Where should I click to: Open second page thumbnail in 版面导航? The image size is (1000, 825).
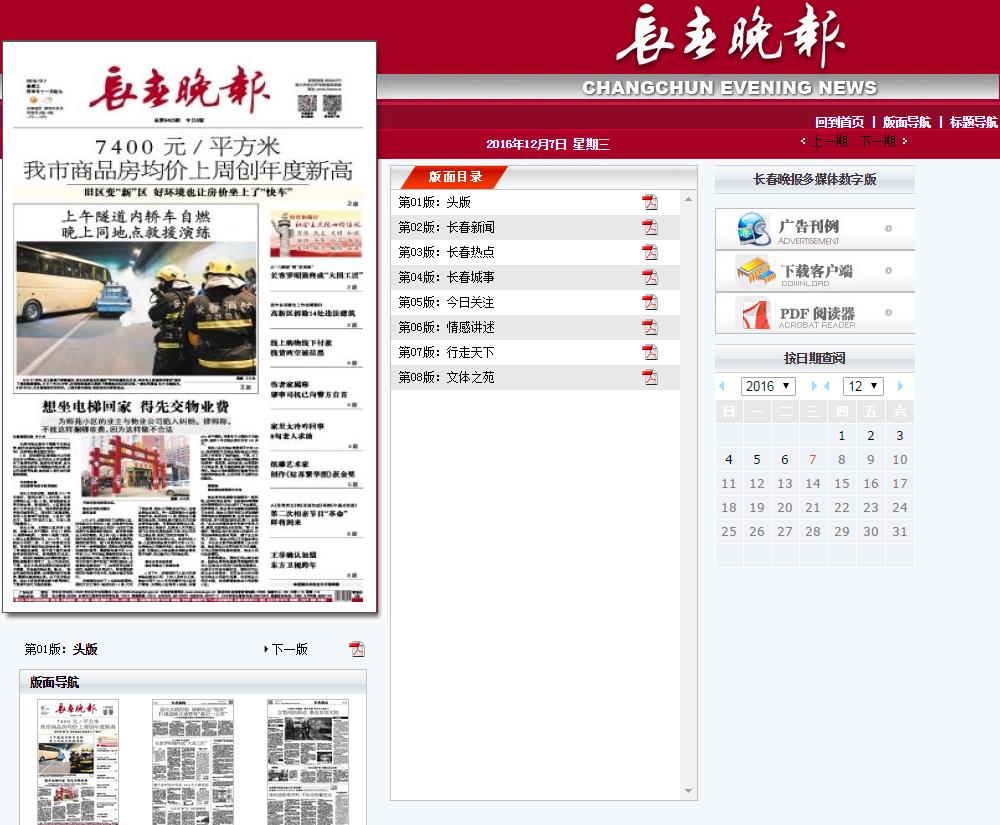coord(193,762)
